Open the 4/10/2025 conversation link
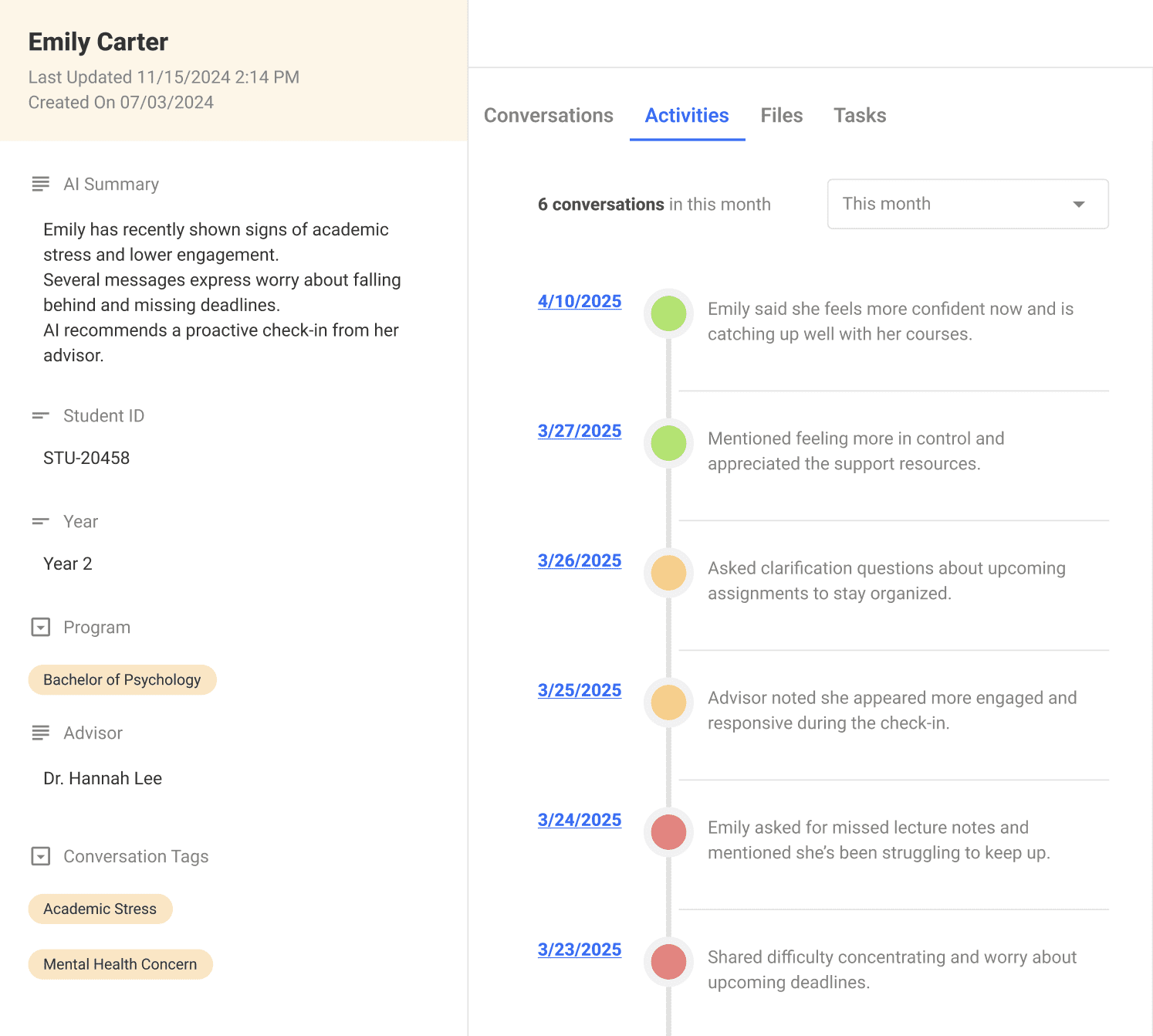Viewport: 1153px width, 1036px height. tap(579, 301)
